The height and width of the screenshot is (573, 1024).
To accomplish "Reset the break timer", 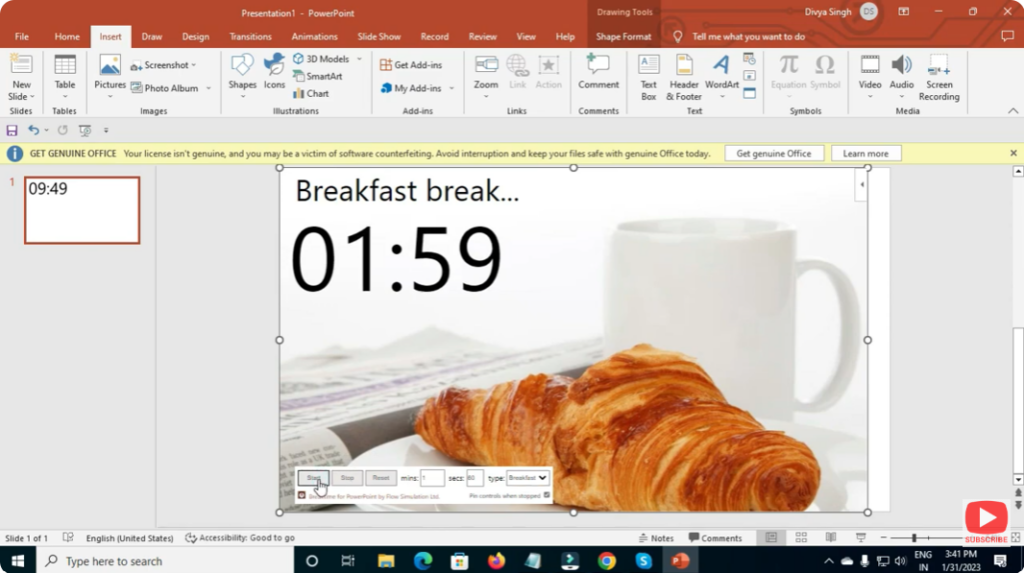I will pos(381,478).
